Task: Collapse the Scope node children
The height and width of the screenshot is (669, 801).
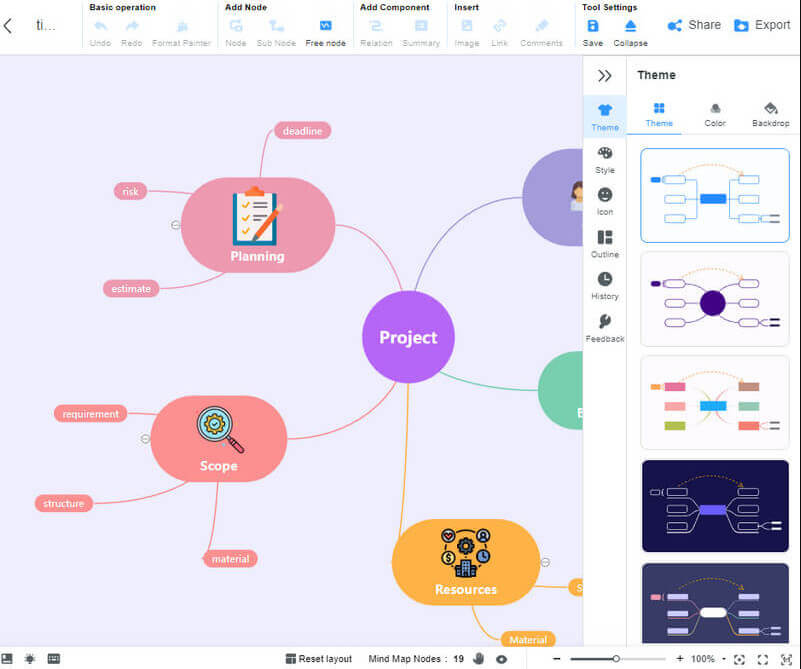Action: click(x=145, y=438)
